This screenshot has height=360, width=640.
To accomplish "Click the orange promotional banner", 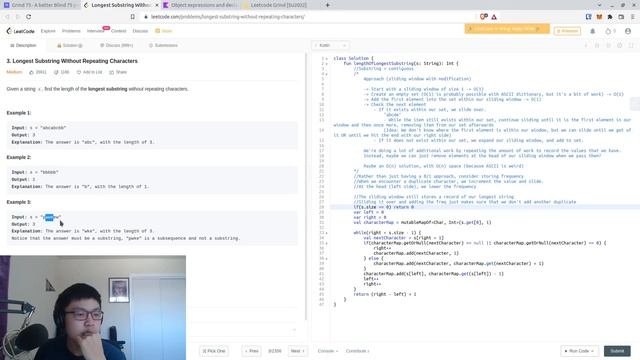I will pos(507,29).
